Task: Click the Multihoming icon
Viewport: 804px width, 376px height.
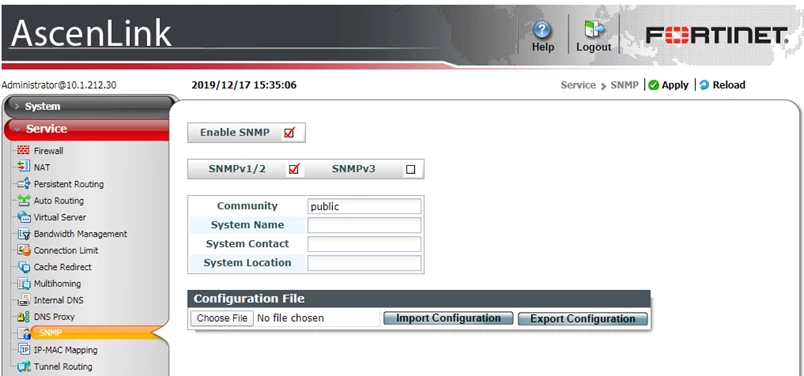Action: click(x=24, y=283)
